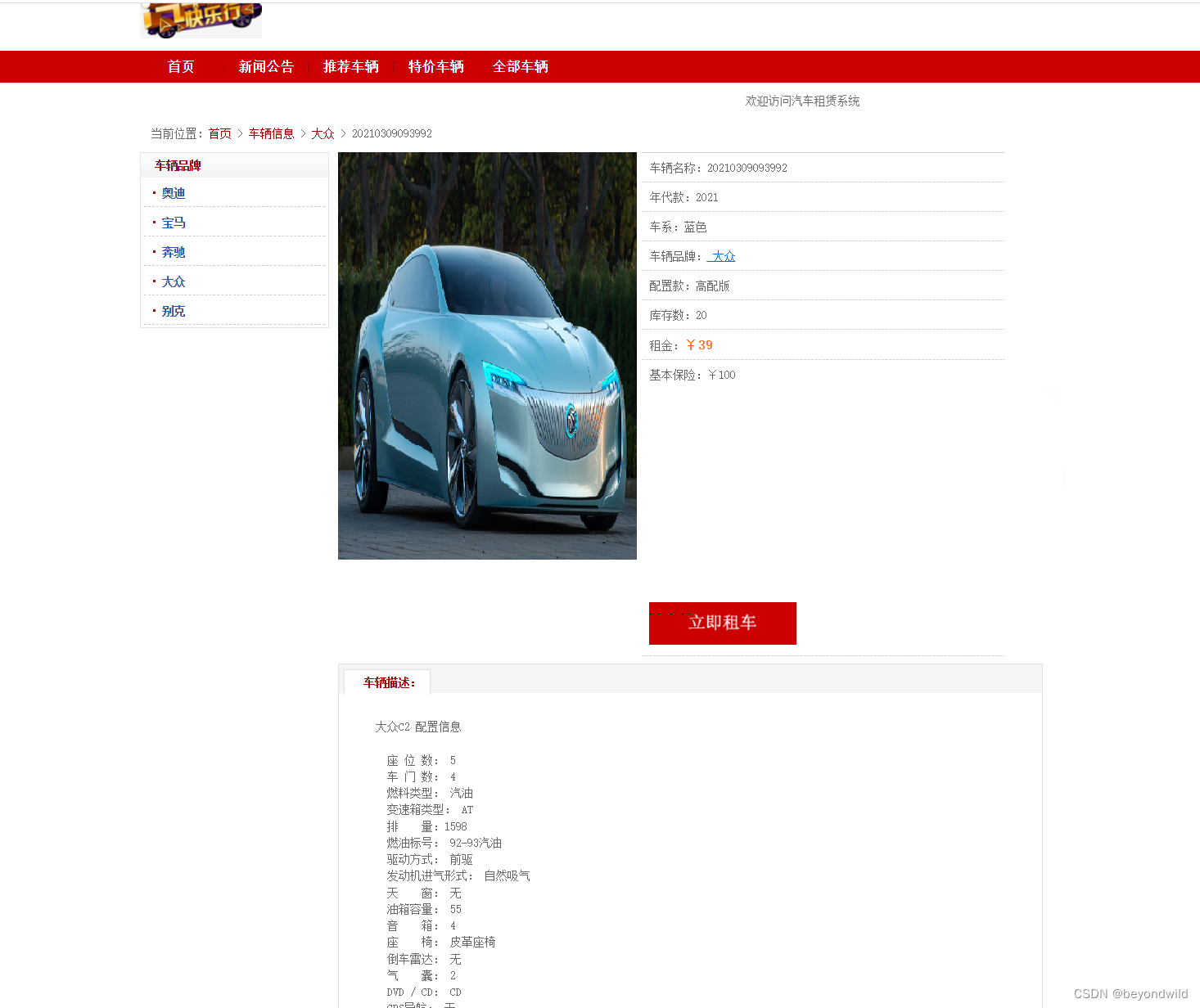Click the 立即租车 button
Screen dimensions: 1200x1008
coord(723,623)
